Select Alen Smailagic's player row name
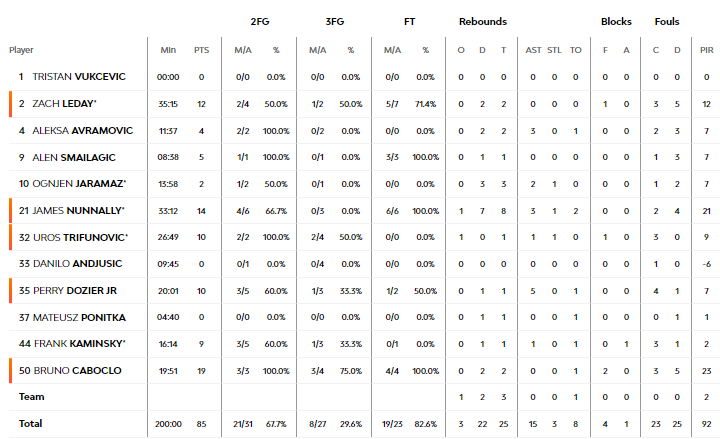This screenshot has height=439, width=720. 73,158
